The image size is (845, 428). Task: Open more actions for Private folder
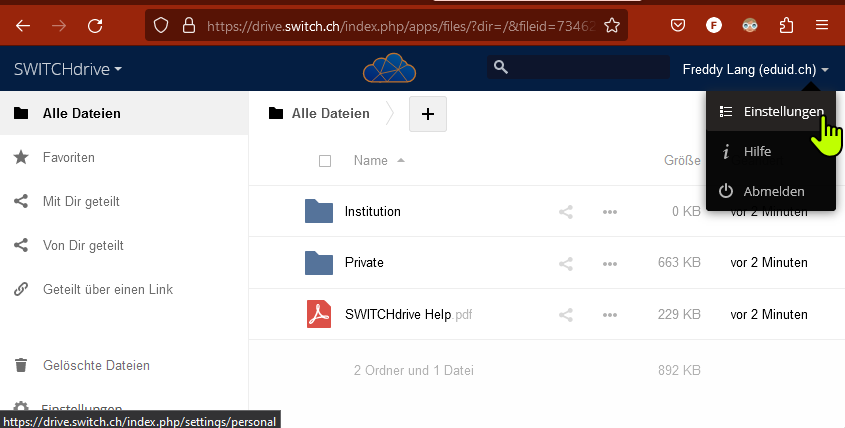point(610,264)
